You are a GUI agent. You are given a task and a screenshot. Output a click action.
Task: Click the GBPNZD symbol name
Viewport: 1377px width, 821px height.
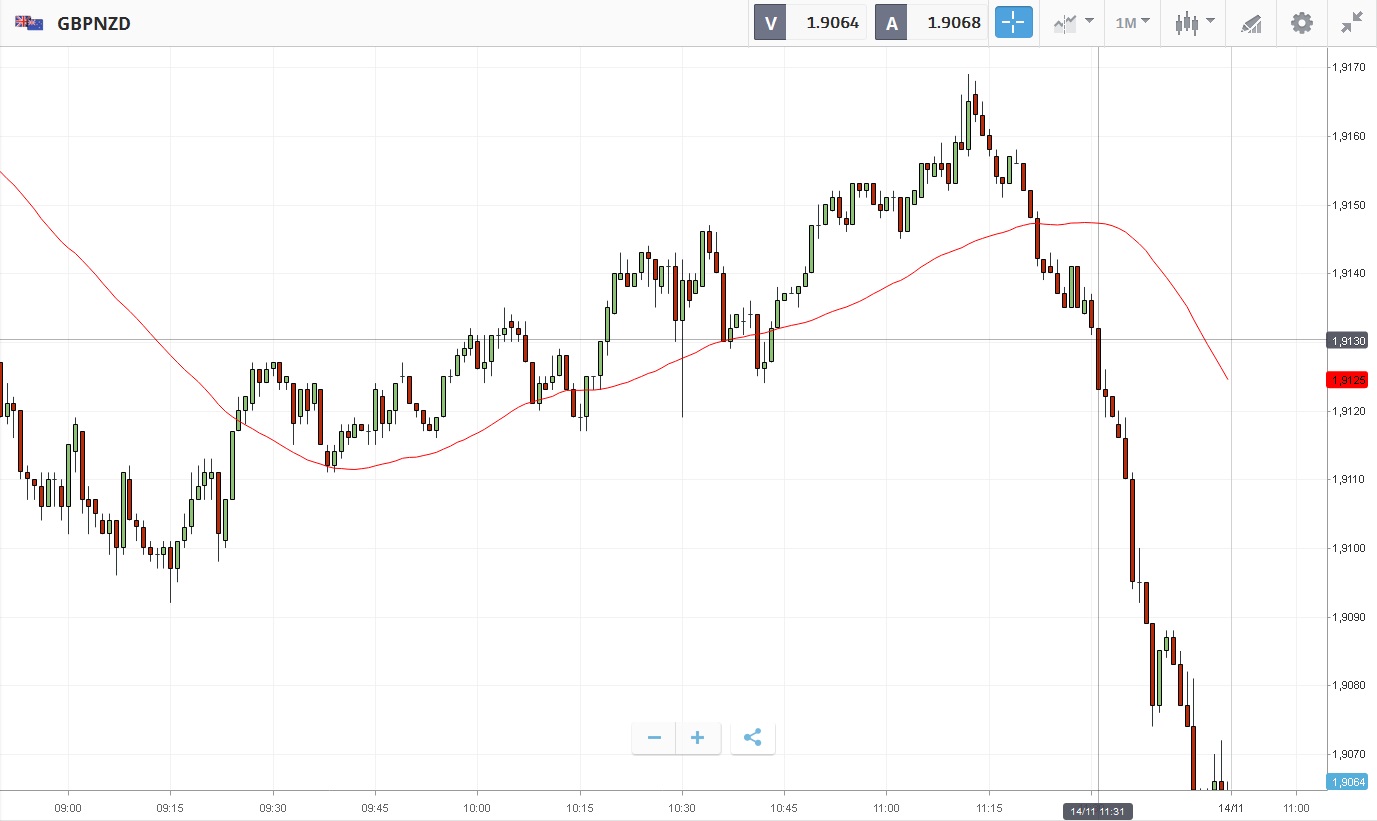point(94,23)
